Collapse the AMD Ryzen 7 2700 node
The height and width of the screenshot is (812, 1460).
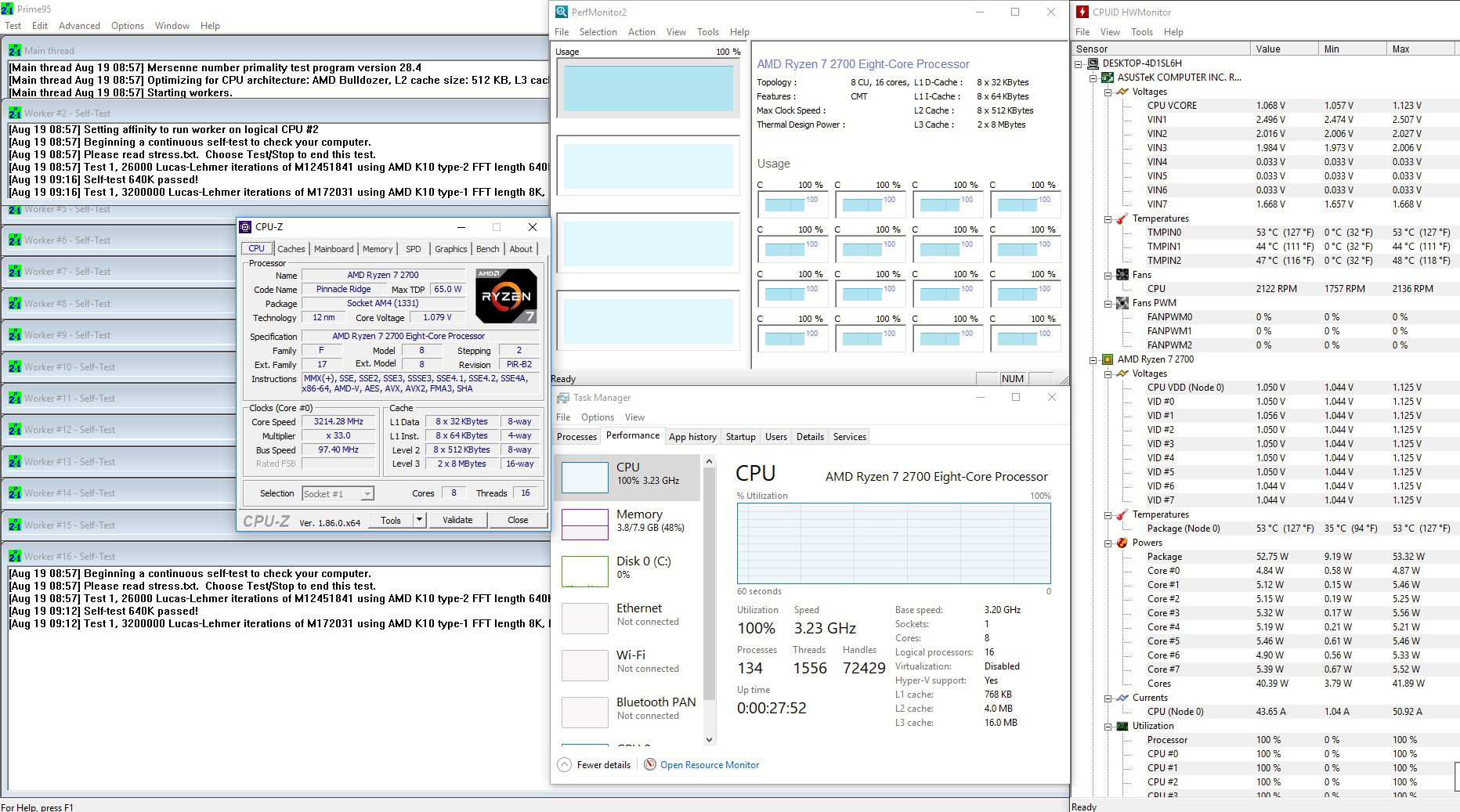tap(1093, 359)
